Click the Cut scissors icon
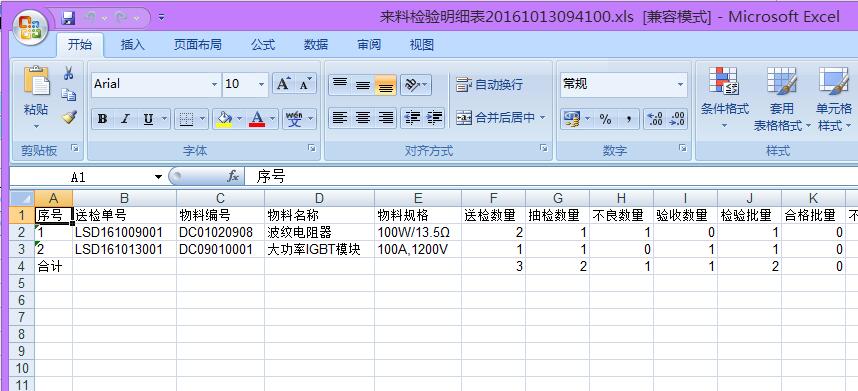 pyautogui.click(x=68, y=74)
